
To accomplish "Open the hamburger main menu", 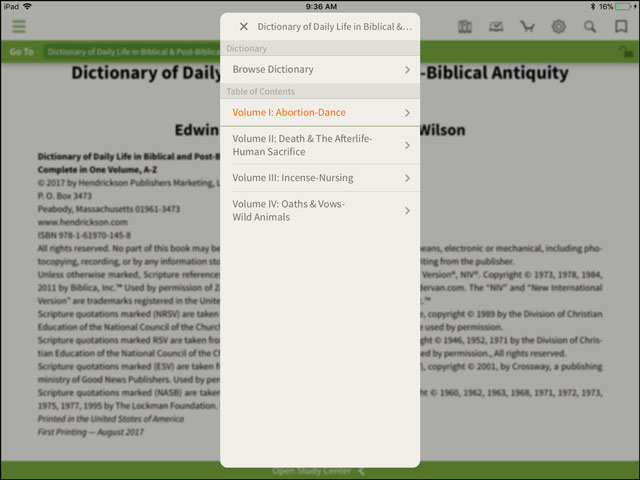I will [x=19, y=27].
